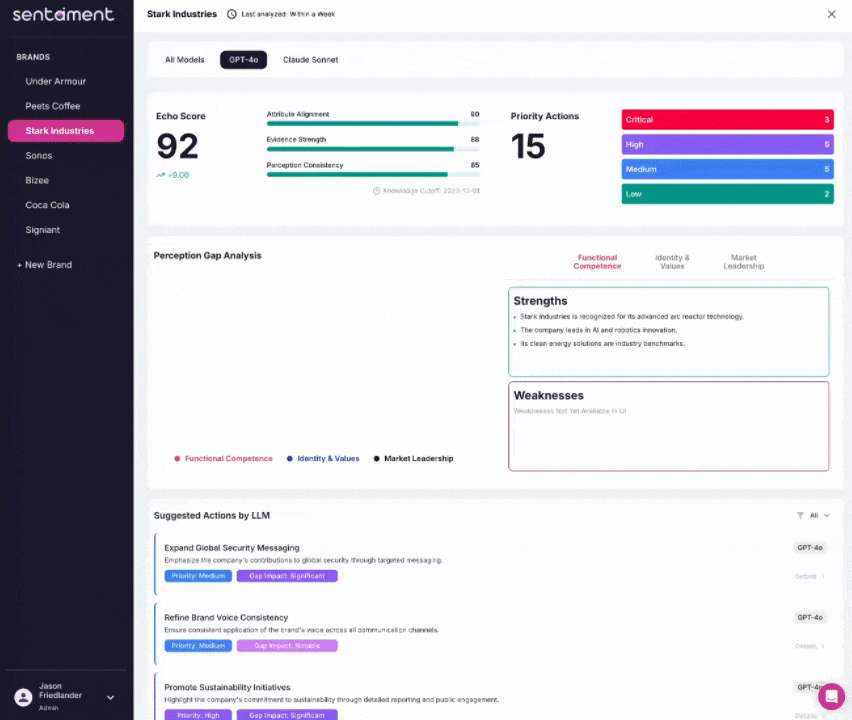Image resolution: width=852 pixels, height=720 pixels.
Task: Click the Knowledge Cutoff clock icon
Action: pos(376,191)
